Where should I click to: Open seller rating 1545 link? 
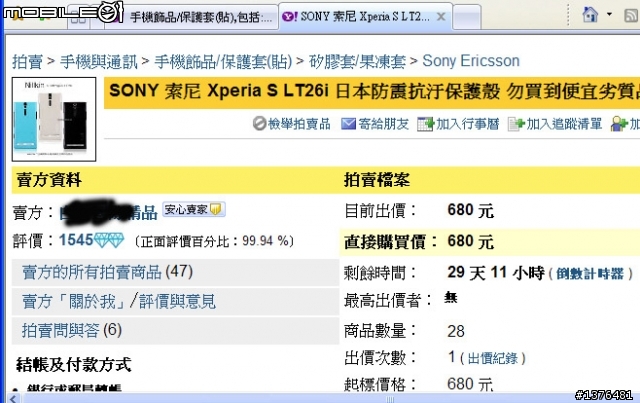(76, 240)
